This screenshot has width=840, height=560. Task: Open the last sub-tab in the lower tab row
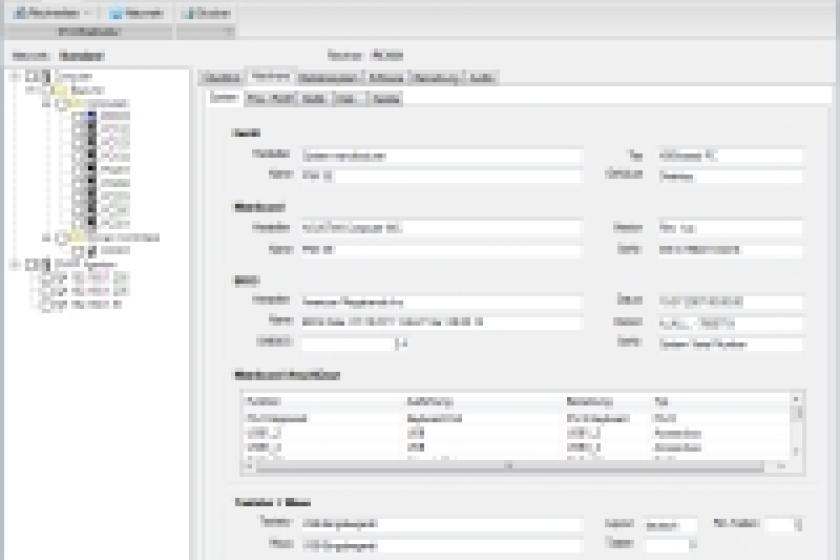[386, 99]
